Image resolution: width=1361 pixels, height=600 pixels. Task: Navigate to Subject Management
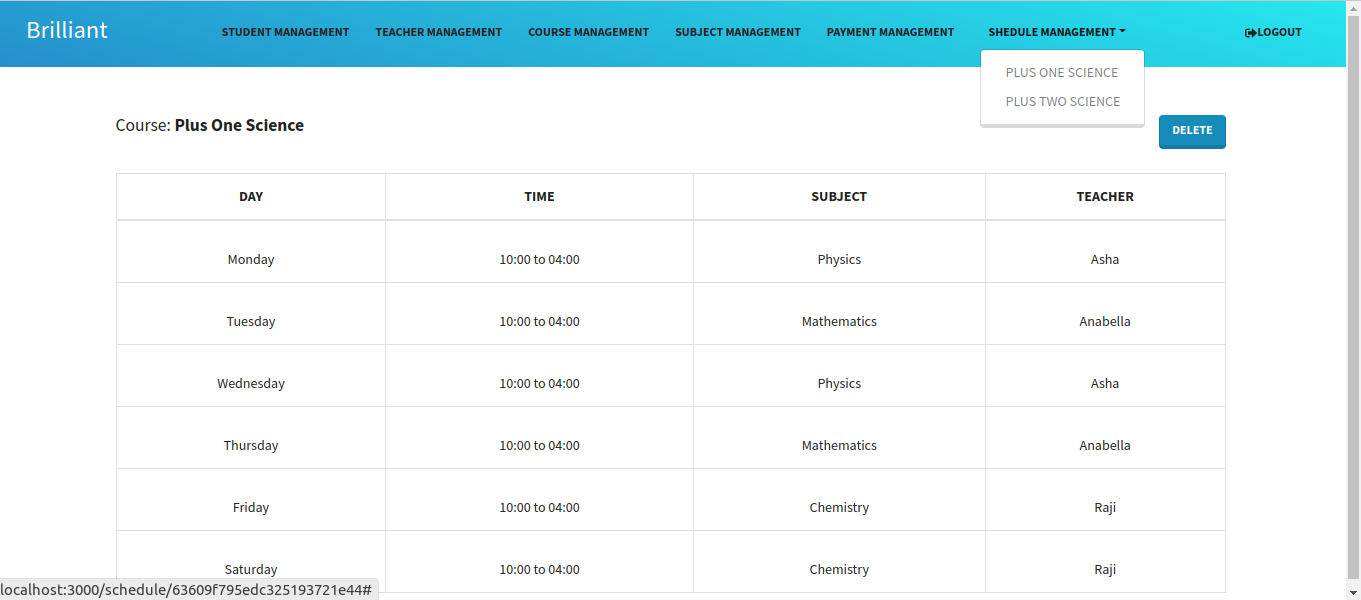(x=738, y=32)
